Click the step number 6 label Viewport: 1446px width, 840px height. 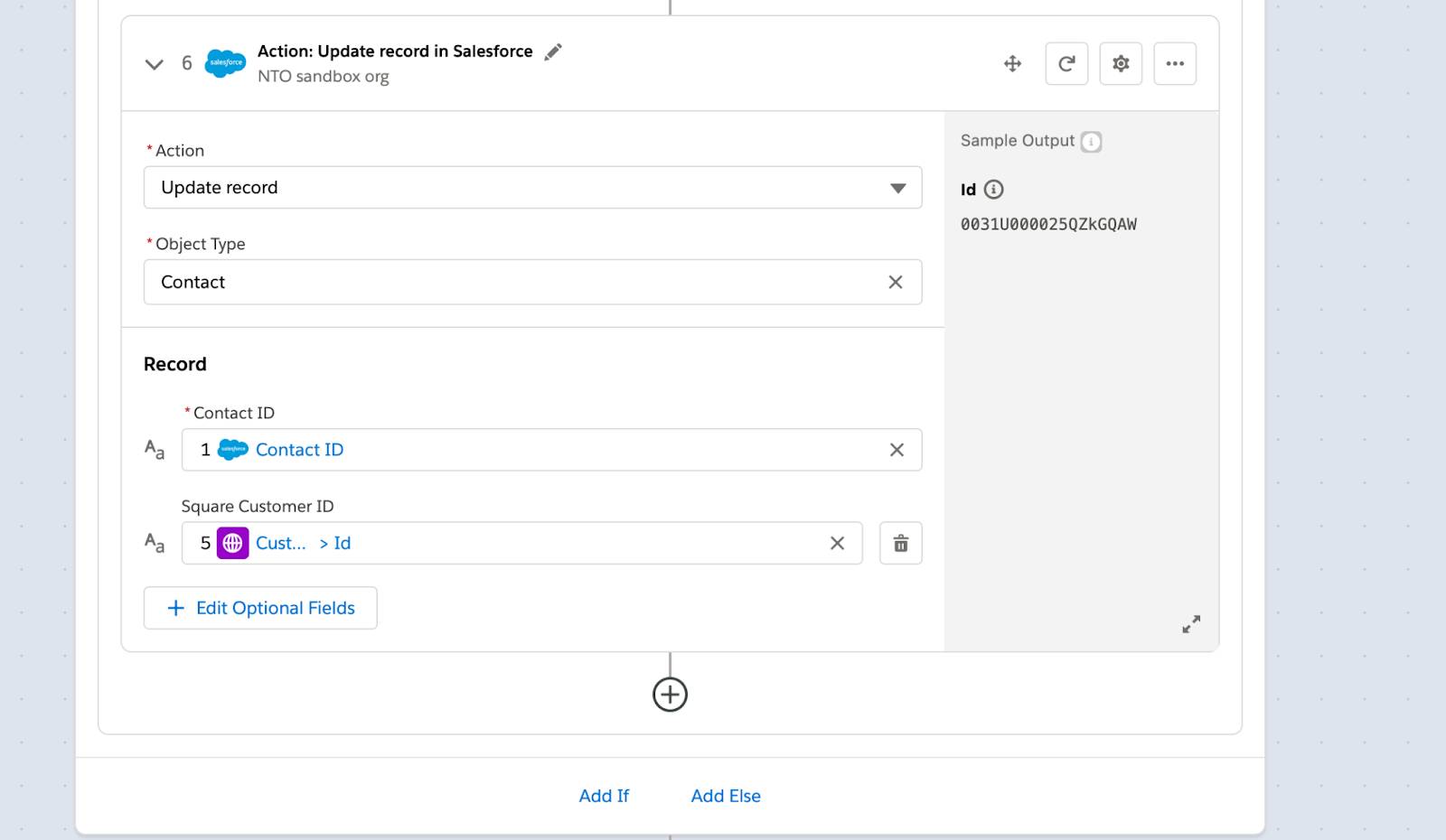point(187,63)
